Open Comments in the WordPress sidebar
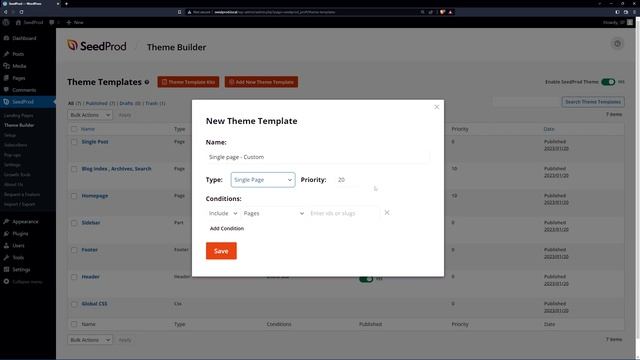Viewport: 640px width, 360px height. [24, 90]
